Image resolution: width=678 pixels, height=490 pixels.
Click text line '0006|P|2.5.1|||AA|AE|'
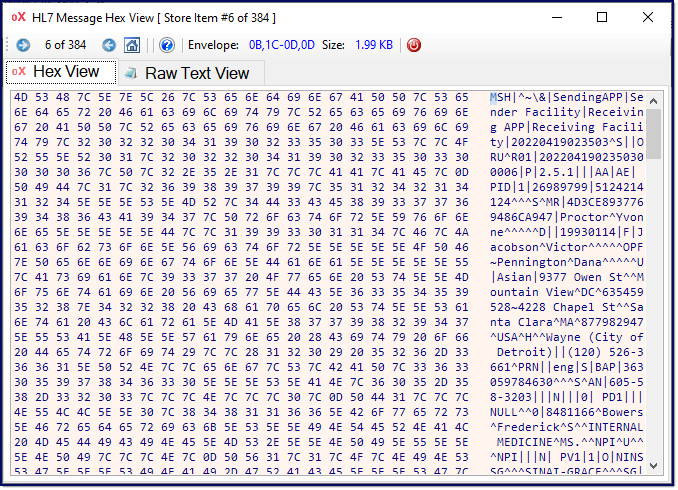point(563,173)
